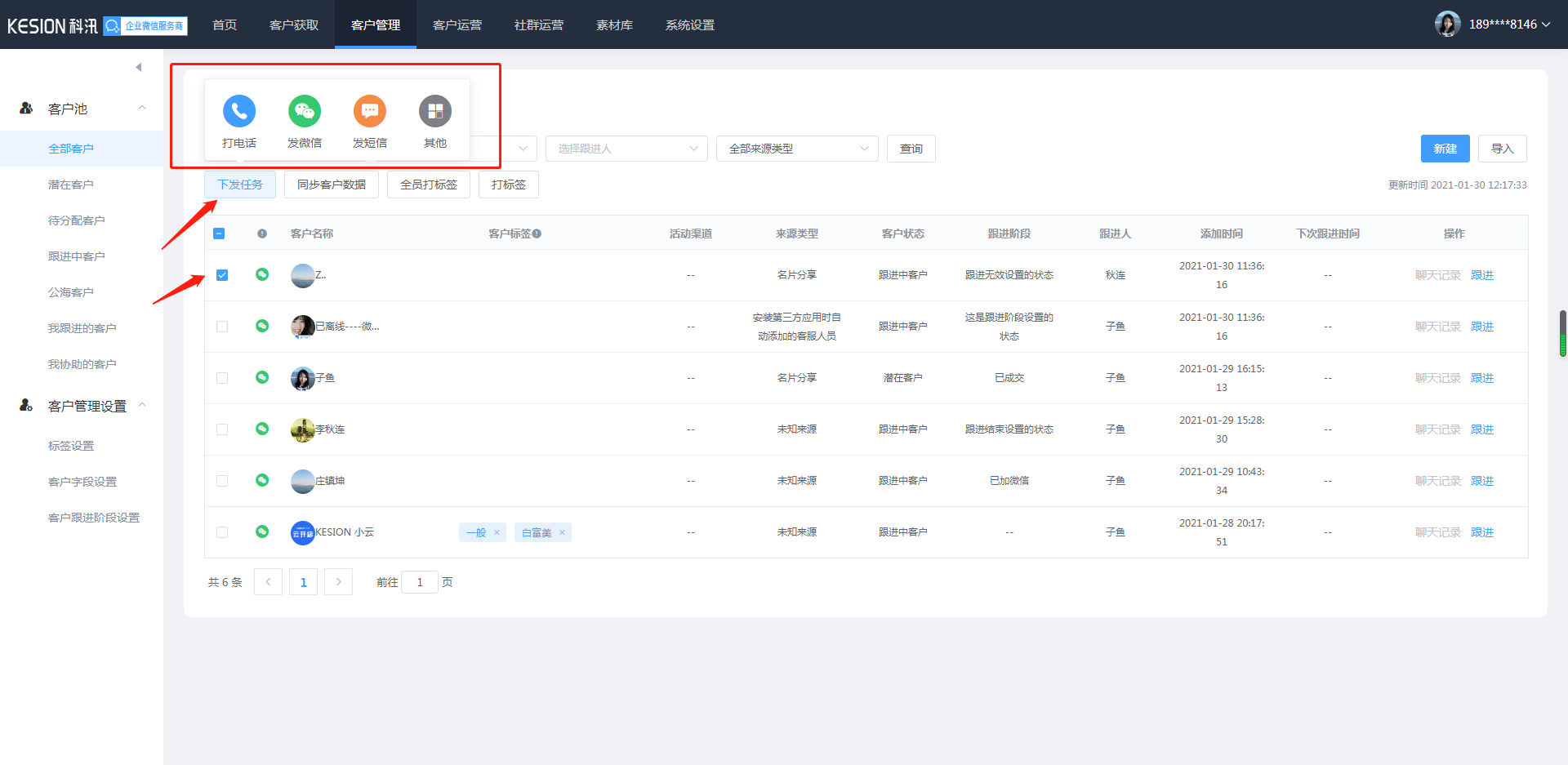Click the orange SMS message icon
This screenshot has height=765, width=1568.
369,111
